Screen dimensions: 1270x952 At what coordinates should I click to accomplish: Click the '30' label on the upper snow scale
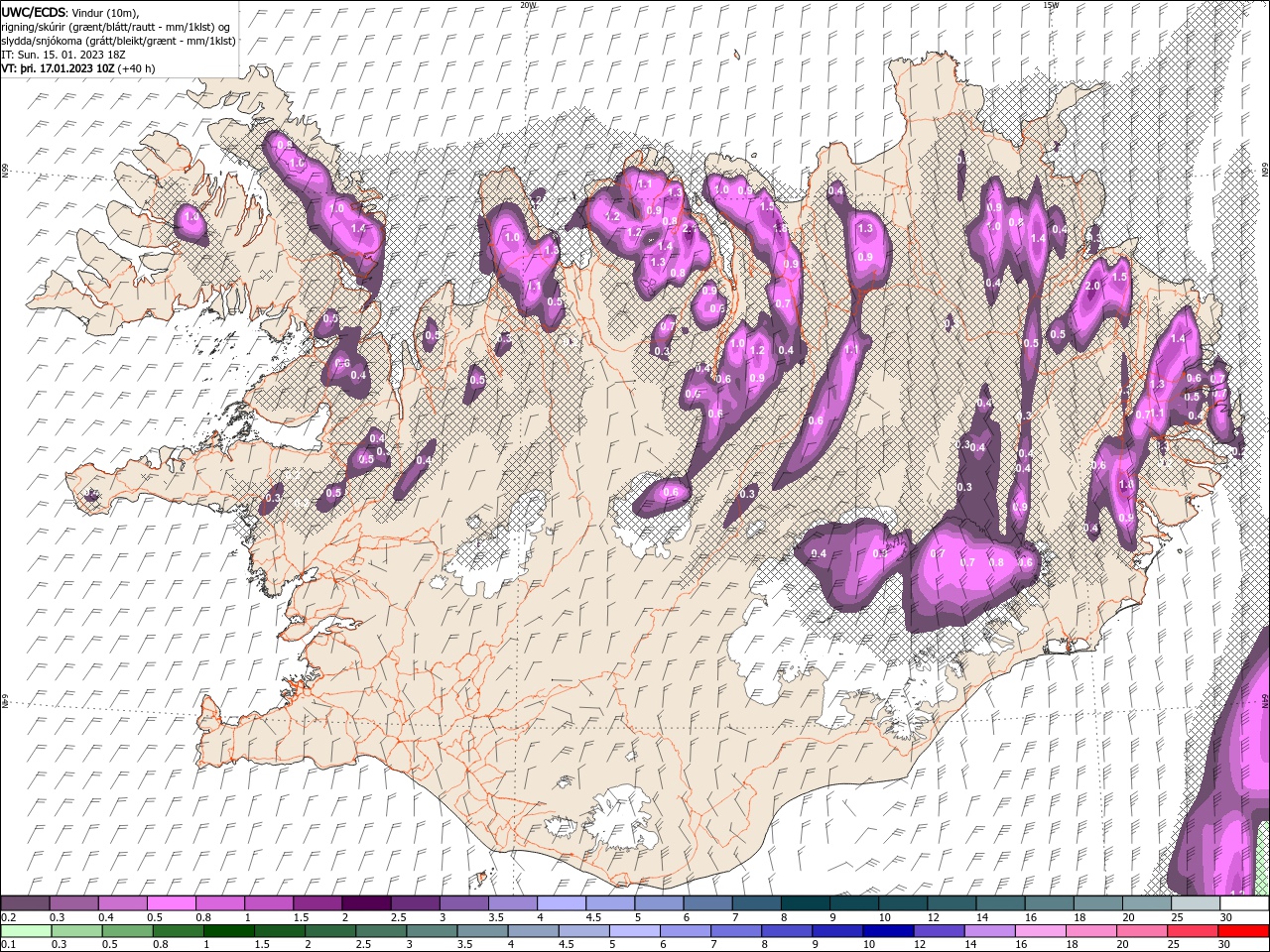[x=1226, y=917]
